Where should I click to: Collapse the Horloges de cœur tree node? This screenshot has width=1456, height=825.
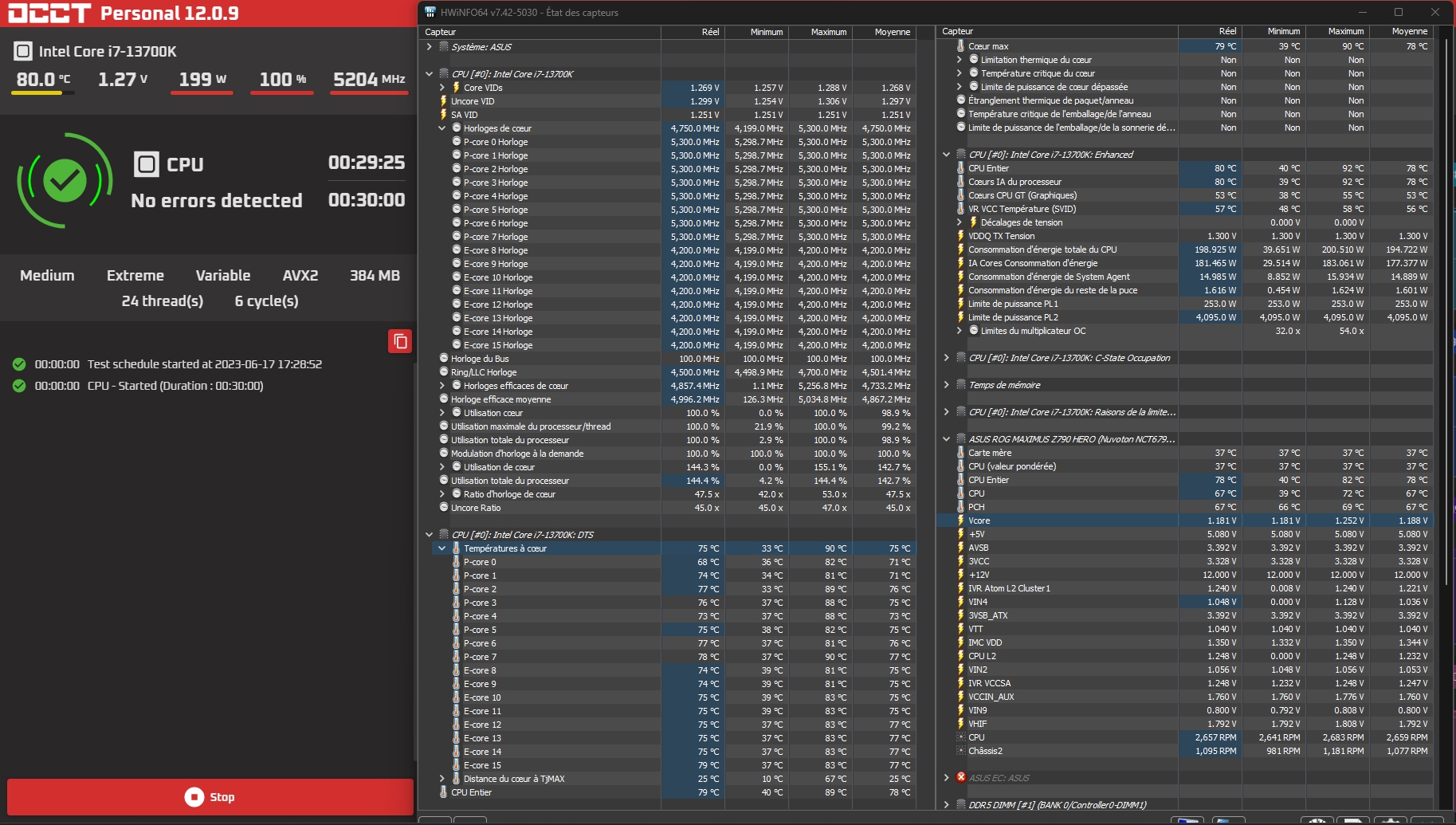pos(442,128)
